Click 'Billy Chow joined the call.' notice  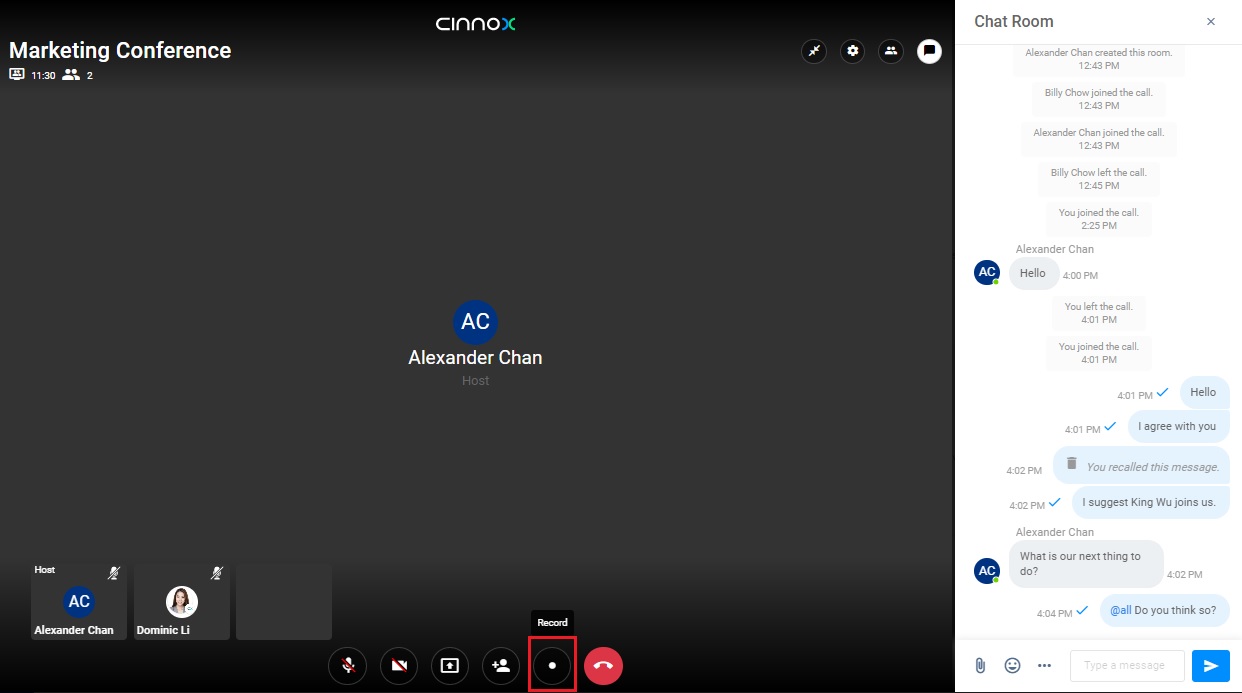1099,99
